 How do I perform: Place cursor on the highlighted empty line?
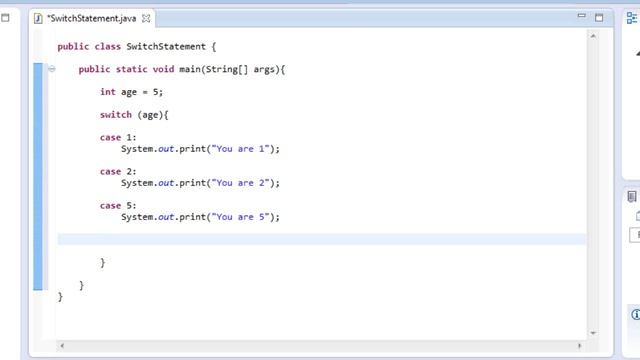tap(322, 239)
